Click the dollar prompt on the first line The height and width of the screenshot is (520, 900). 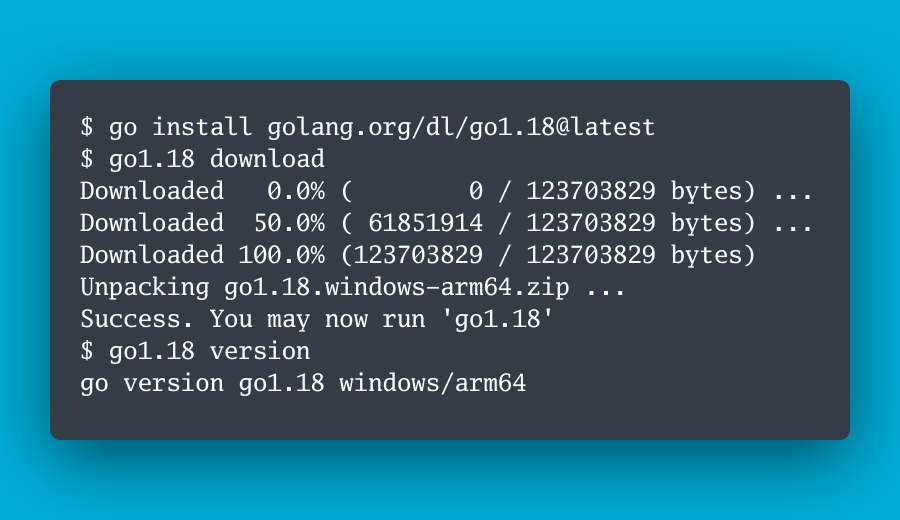click(x=87, y=128)
